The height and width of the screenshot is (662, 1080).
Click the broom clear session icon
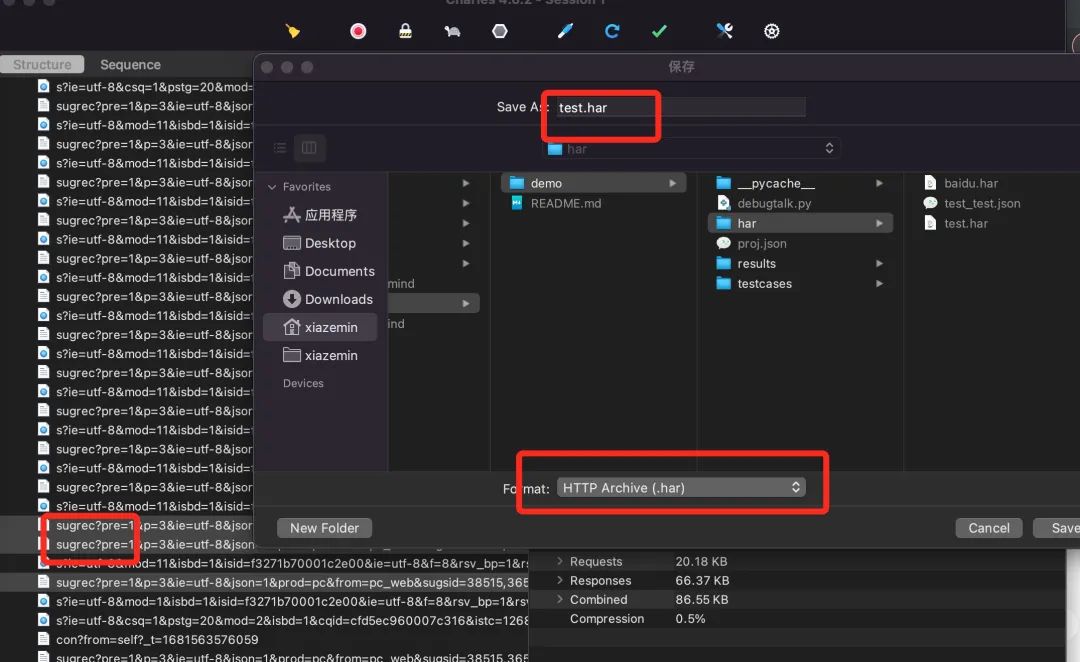293,31
